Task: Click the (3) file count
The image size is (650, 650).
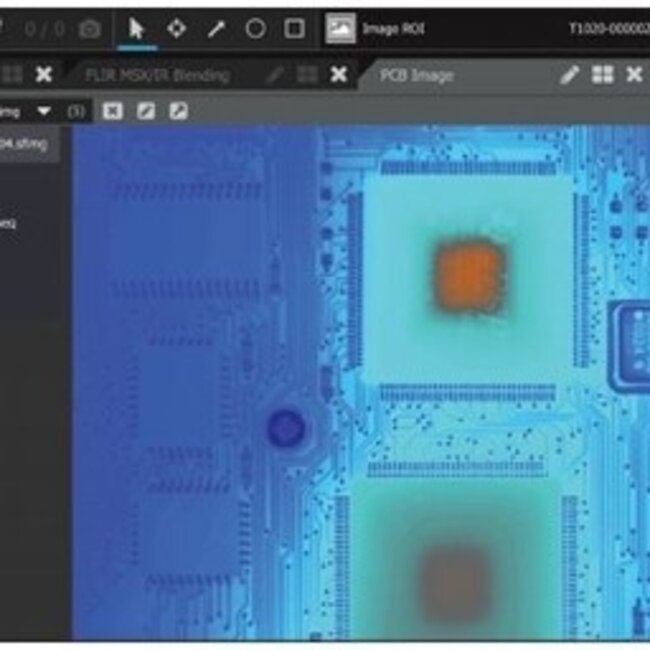Action: [76, 111]
